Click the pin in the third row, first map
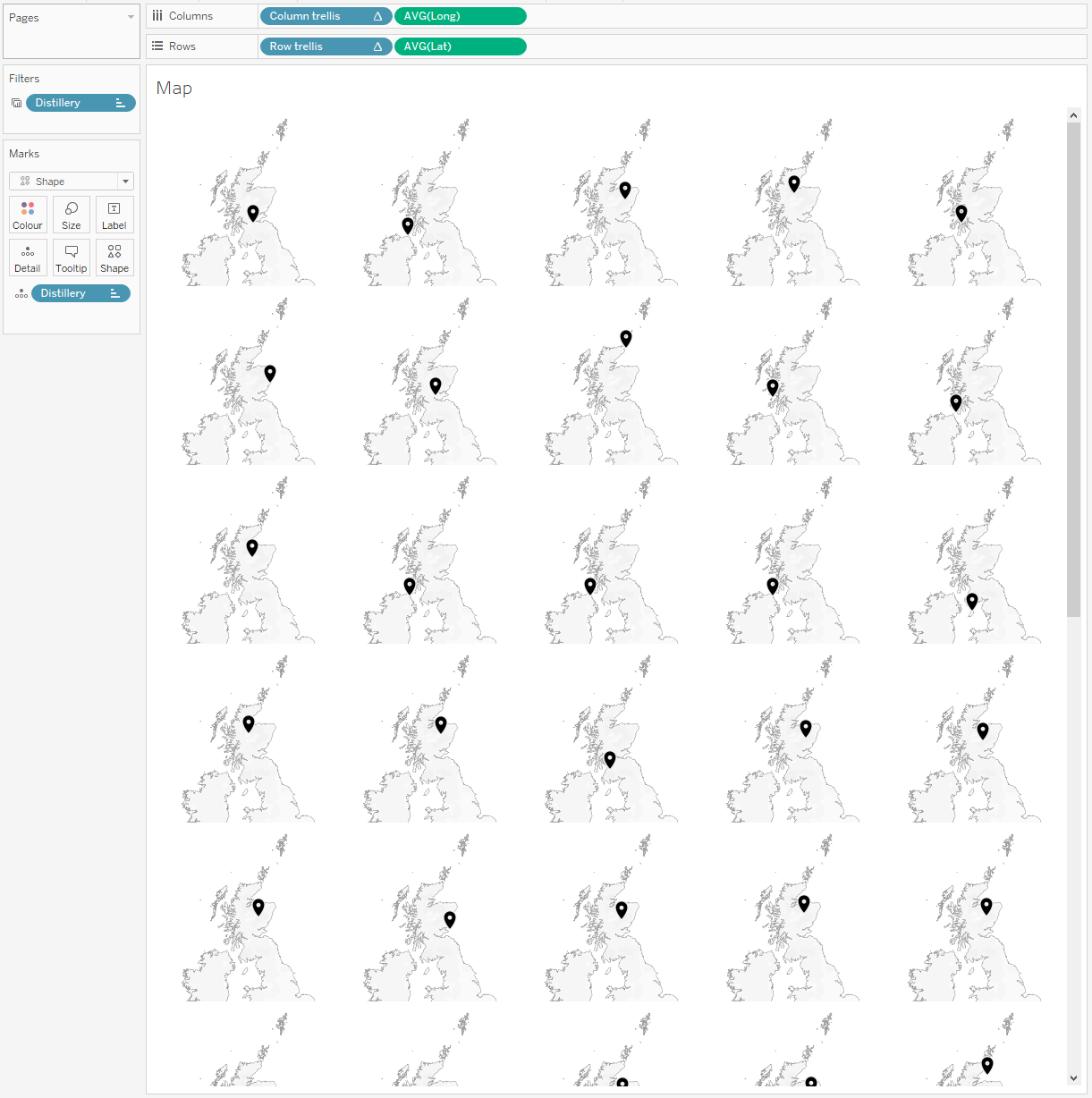The width and height of the screenshot is (1092, 1098). (252, 547)
